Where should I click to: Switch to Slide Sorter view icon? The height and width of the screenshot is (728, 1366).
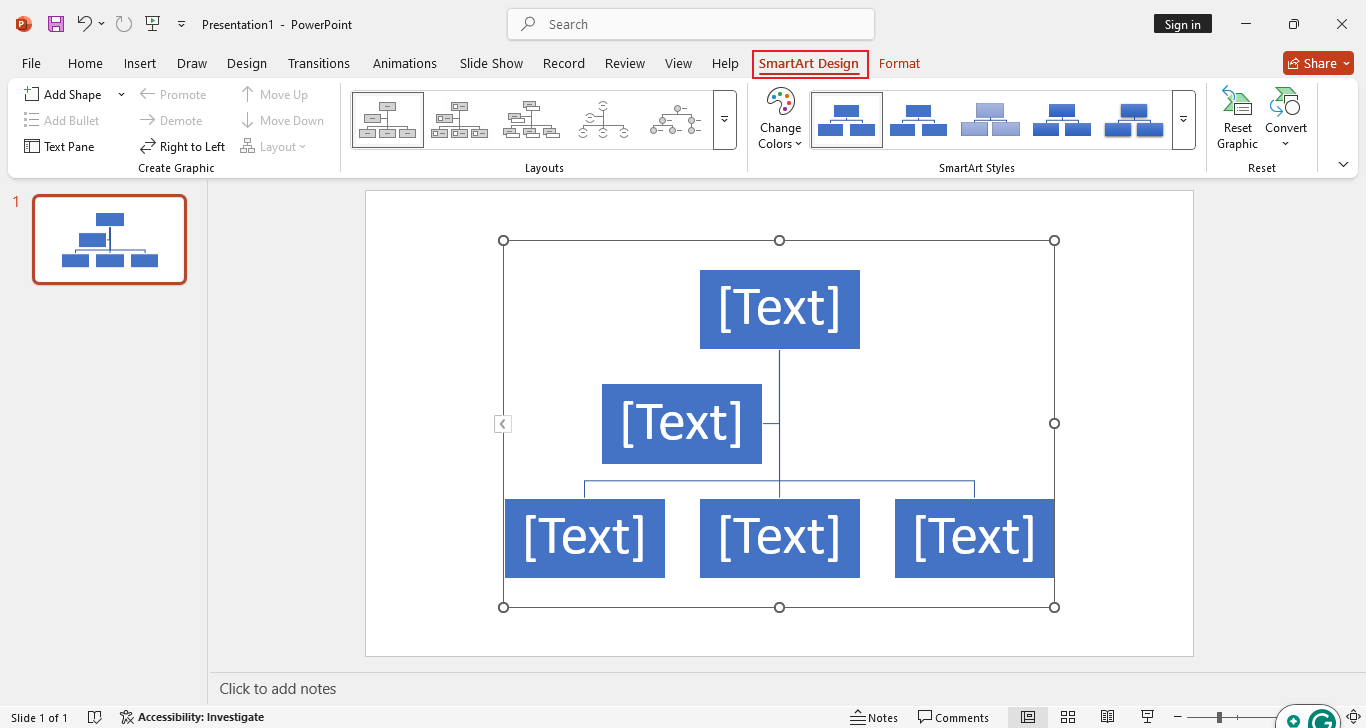click(1068, 717)
